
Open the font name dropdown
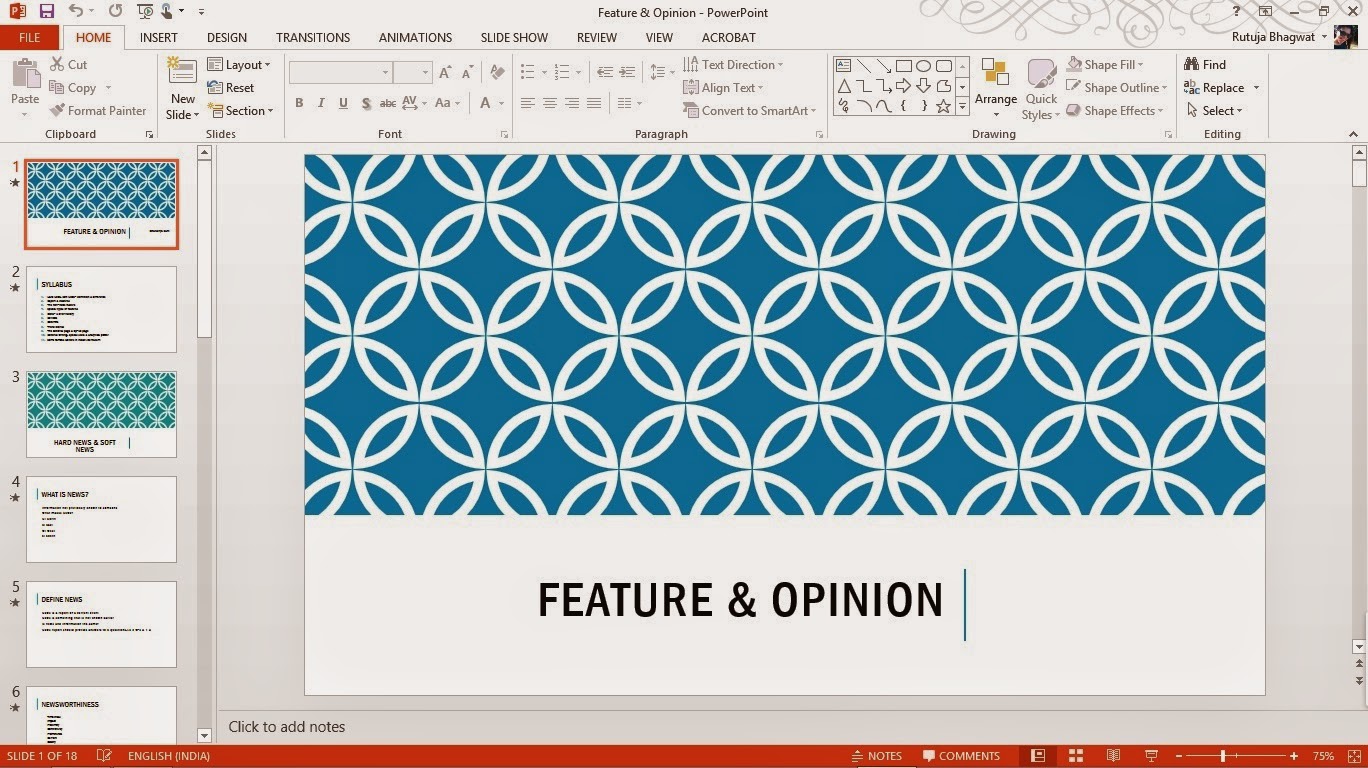(385, 72)
